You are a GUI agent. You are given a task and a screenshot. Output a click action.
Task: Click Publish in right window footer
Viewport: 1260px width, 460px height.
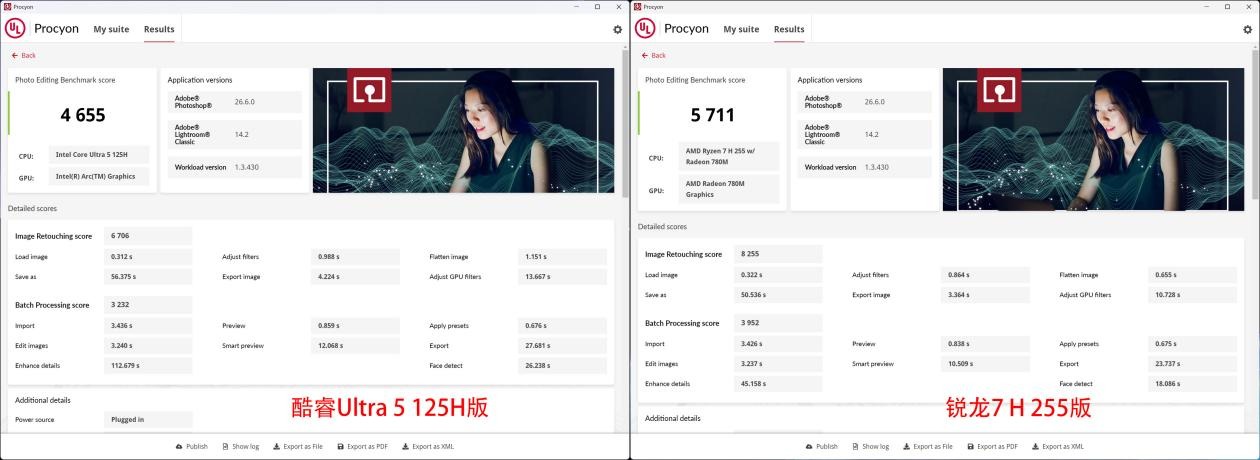(x=821, y=446)
